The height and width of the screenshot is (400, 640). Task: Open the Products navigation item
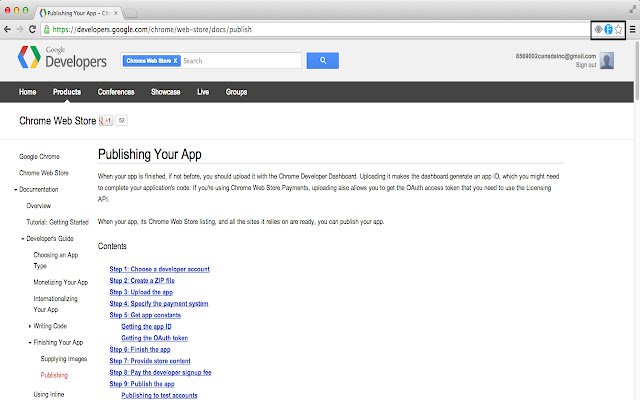click(x=67, y=92)
